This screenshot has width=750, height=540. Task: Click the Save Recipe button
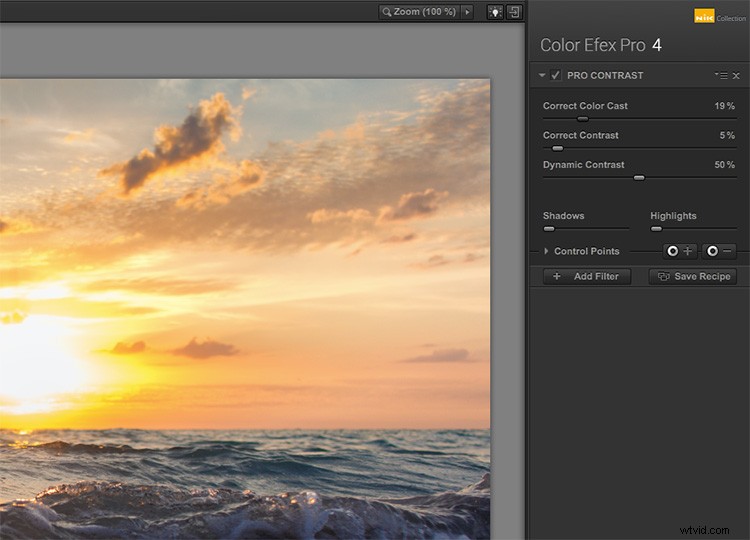(693, 276)
